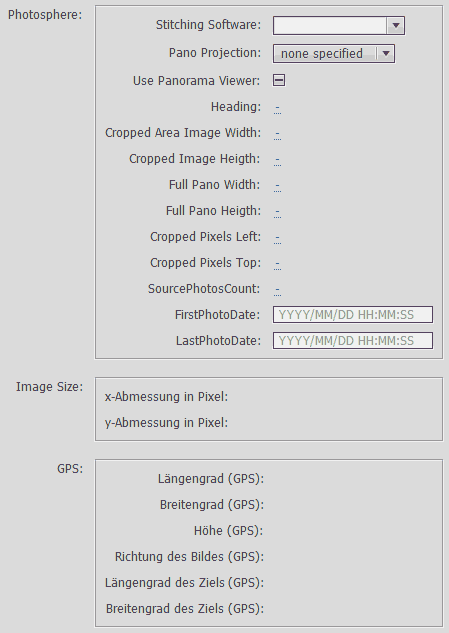
Task: Click the Richtung des Bildes (GPS) label
Action: (189, 557)
